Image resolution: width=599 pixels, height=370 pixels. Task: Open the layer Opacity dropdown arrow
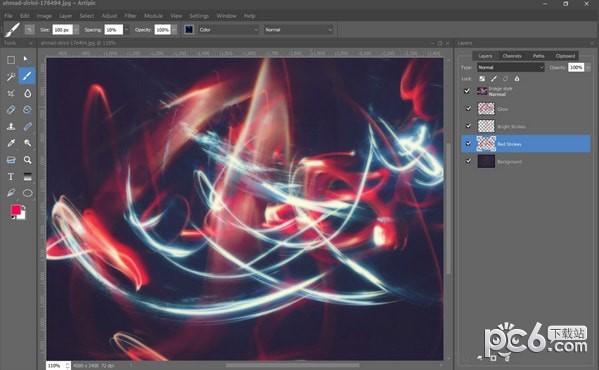(x=588, y=67)
